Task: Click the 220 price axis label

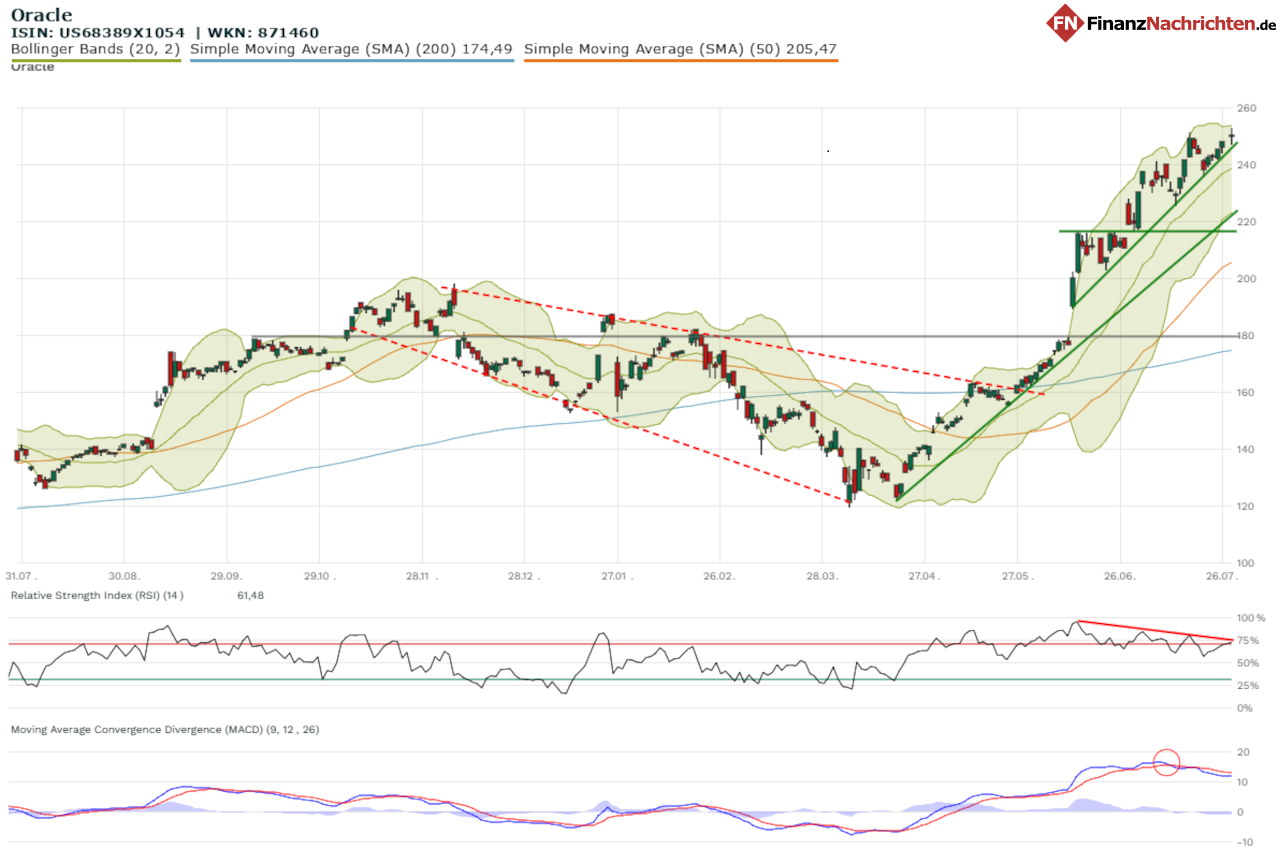Action: point(1246,222)
